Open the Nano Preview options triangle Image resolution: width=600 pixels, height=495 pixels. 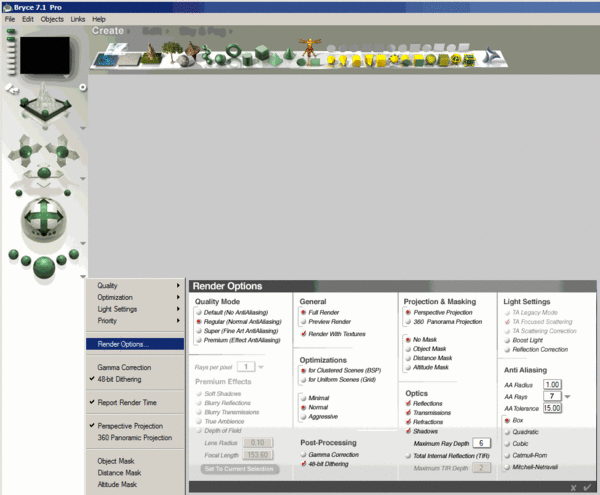pos(66,77)
